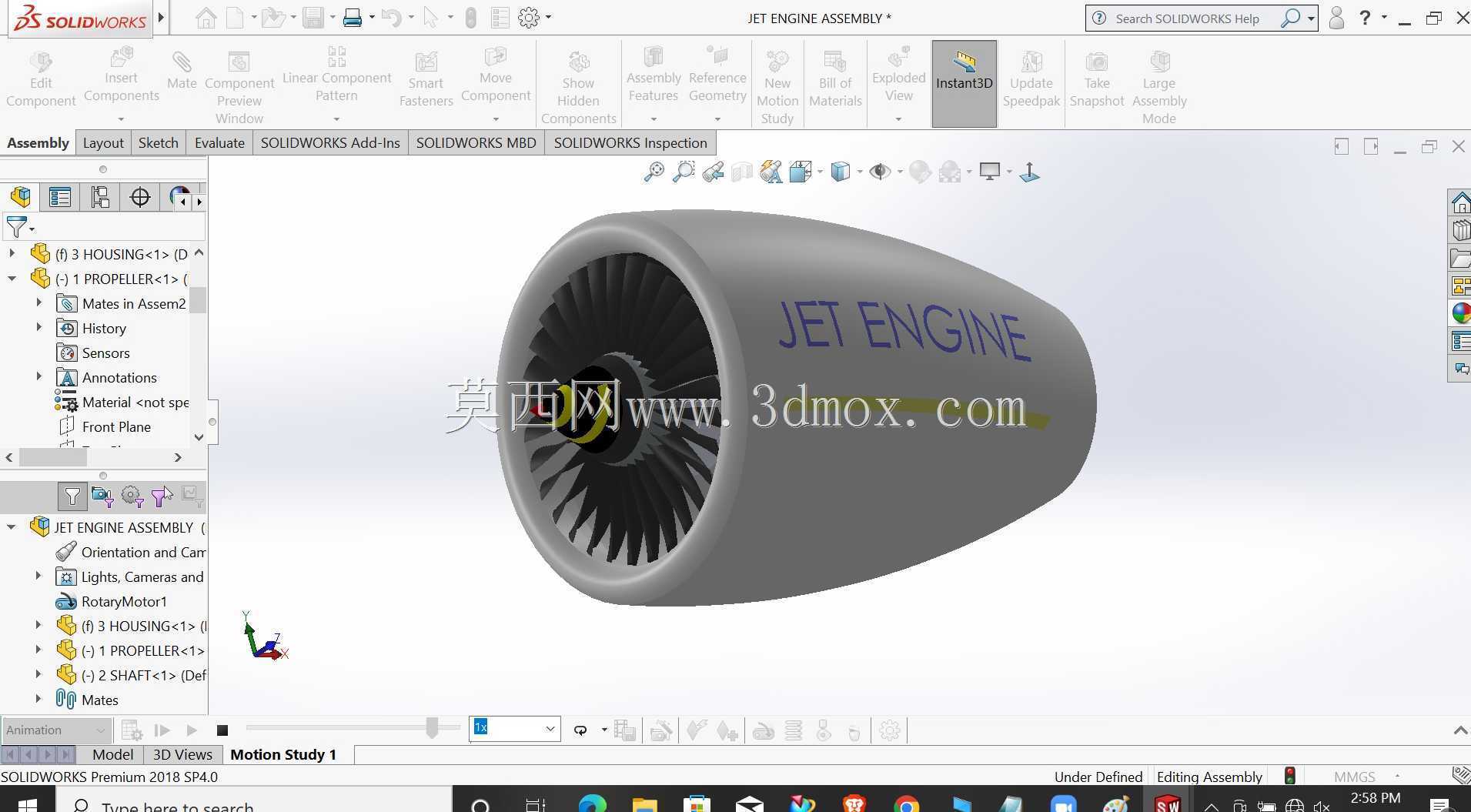Toggle Filter Driving items
This screenshot has height=812, width=1471.
click(x=132, y=496)
